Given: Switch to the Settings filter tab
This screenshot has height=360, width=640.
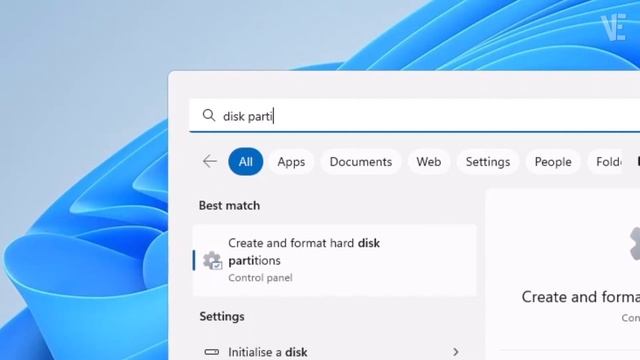Looking at the screenshot, I should tap(488, 162).
